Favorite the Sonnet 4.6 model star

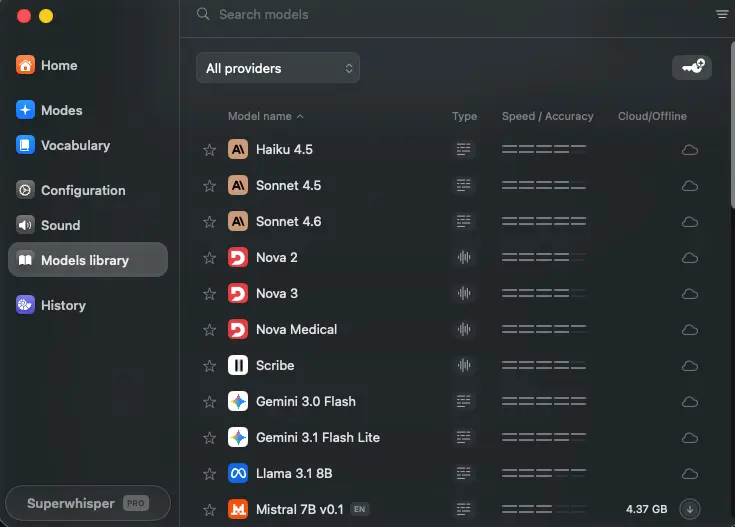coord(210,222)
